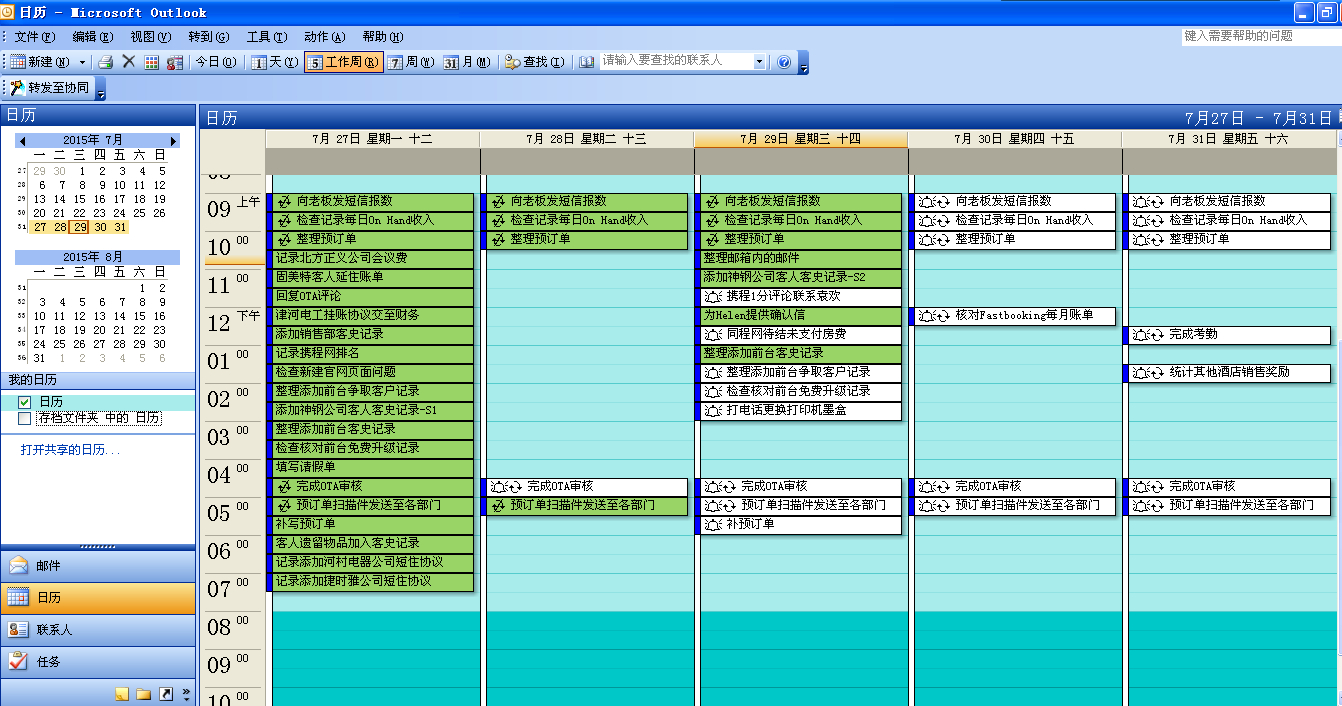
Task: Select August 15 in the mini calendar
Action: tap(140, 316)
